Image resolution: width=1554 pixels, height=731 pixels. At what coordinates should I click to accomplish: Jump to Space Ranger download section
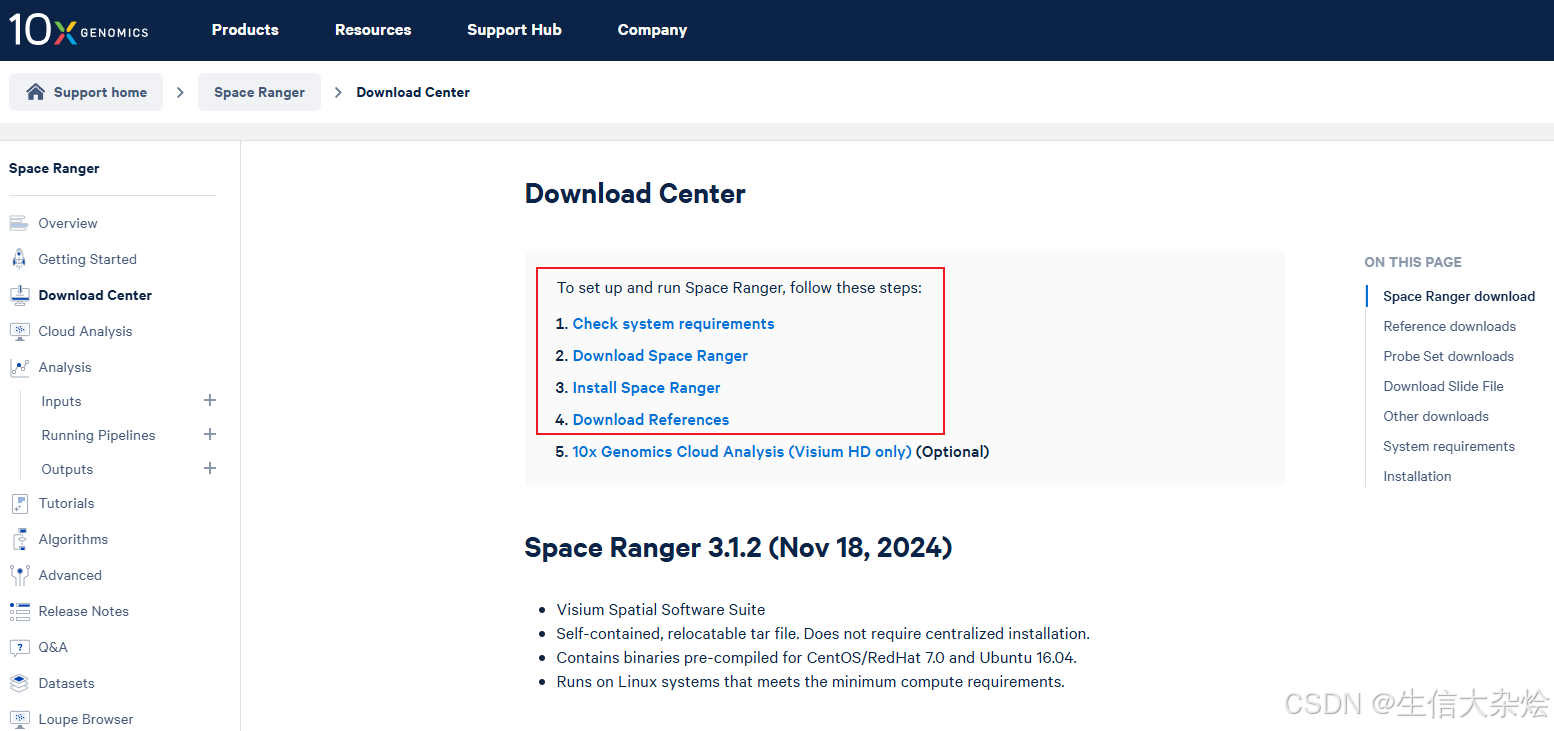[x=1459, y=296]
